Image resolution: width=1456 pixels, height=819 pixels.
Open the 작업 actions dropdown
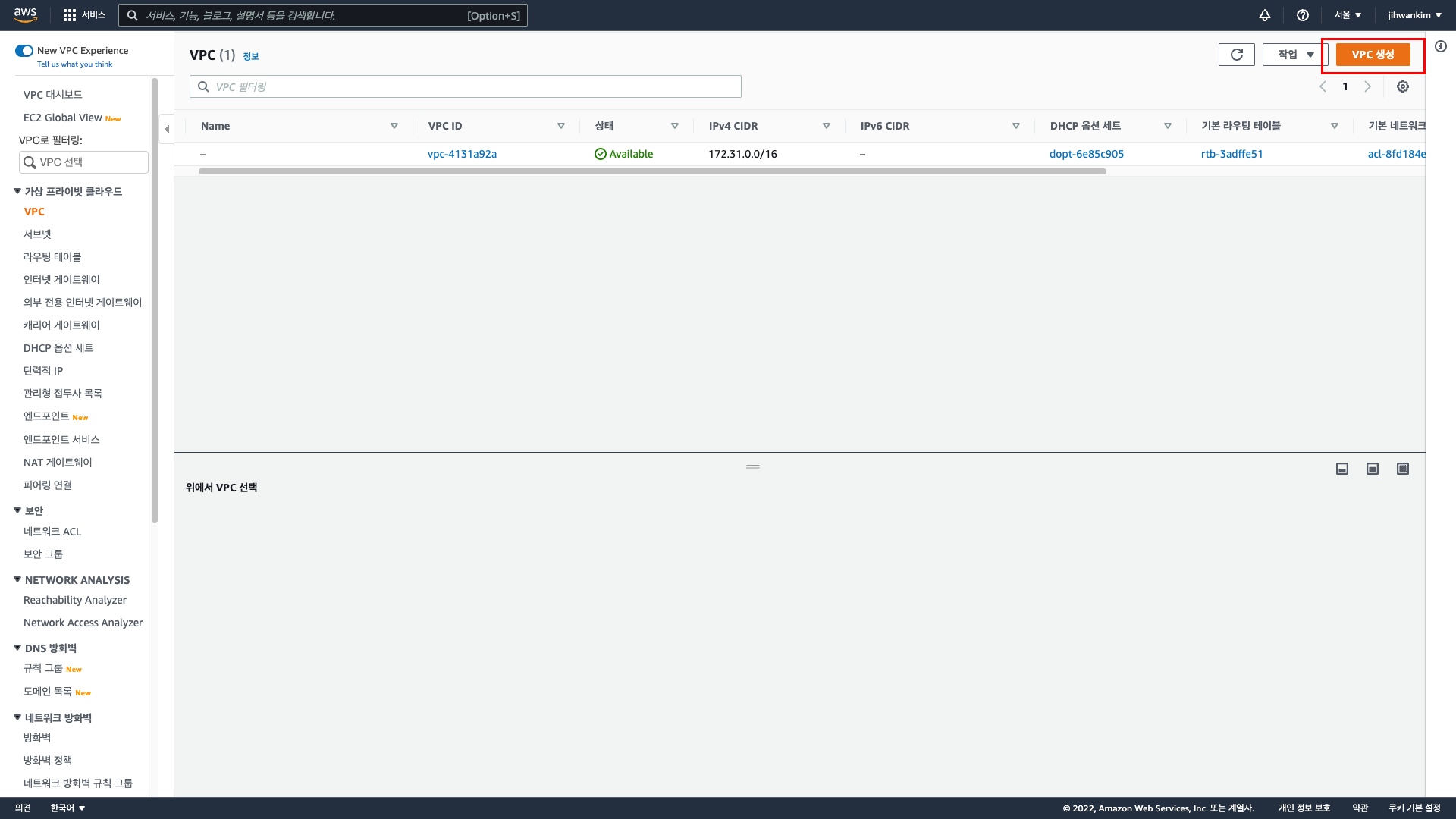[x=1295, y=55]
